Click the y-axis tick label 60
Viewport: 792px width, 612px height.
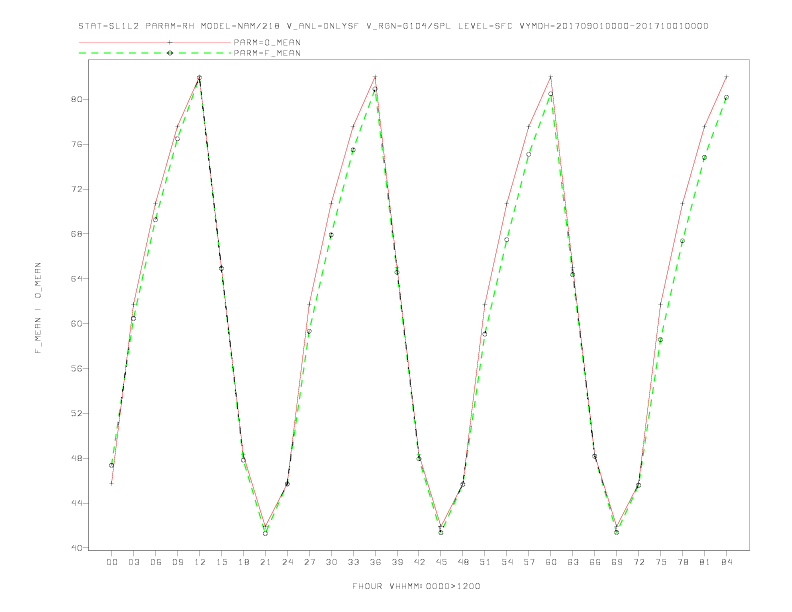[76, 324]
